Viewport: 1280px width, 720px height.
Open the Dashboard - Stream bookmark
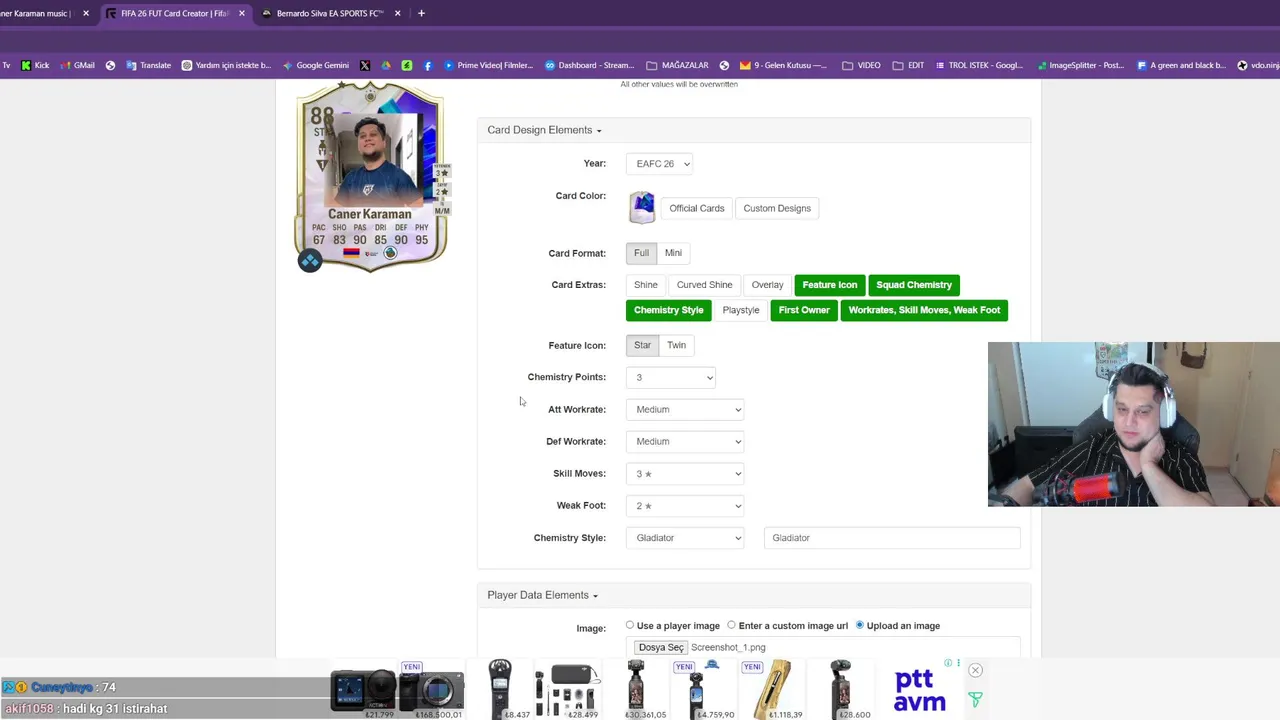coord(589,65)
